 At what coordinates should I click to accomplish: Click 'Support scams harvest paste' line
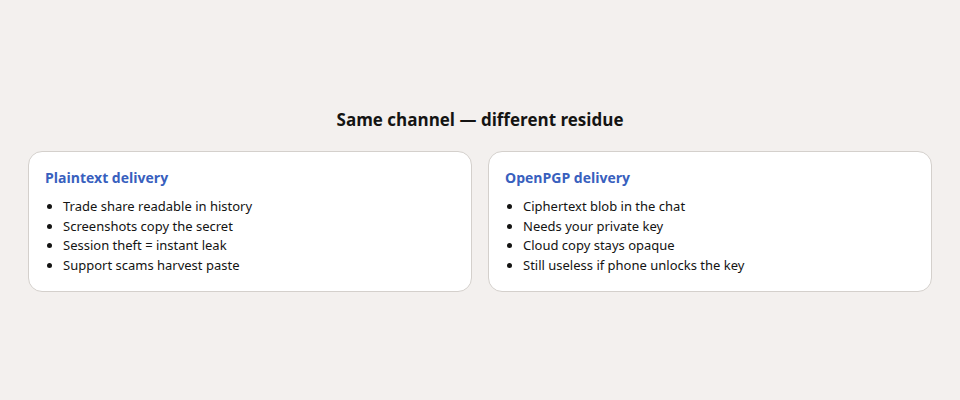click(151, 265)
